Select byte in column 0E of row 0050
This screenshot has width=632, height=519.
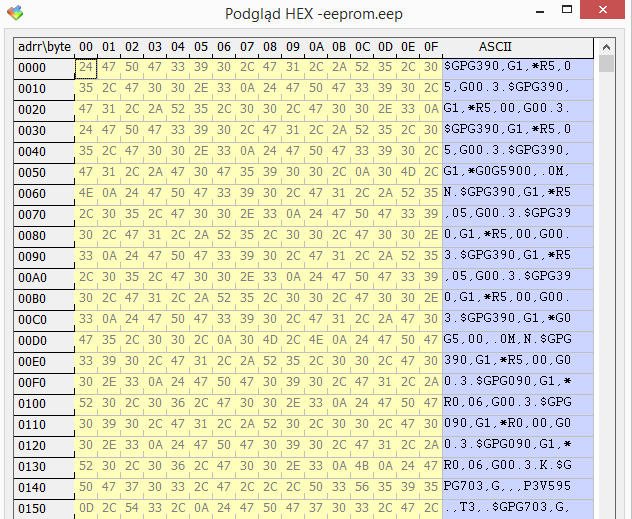(x=408, y=171)
